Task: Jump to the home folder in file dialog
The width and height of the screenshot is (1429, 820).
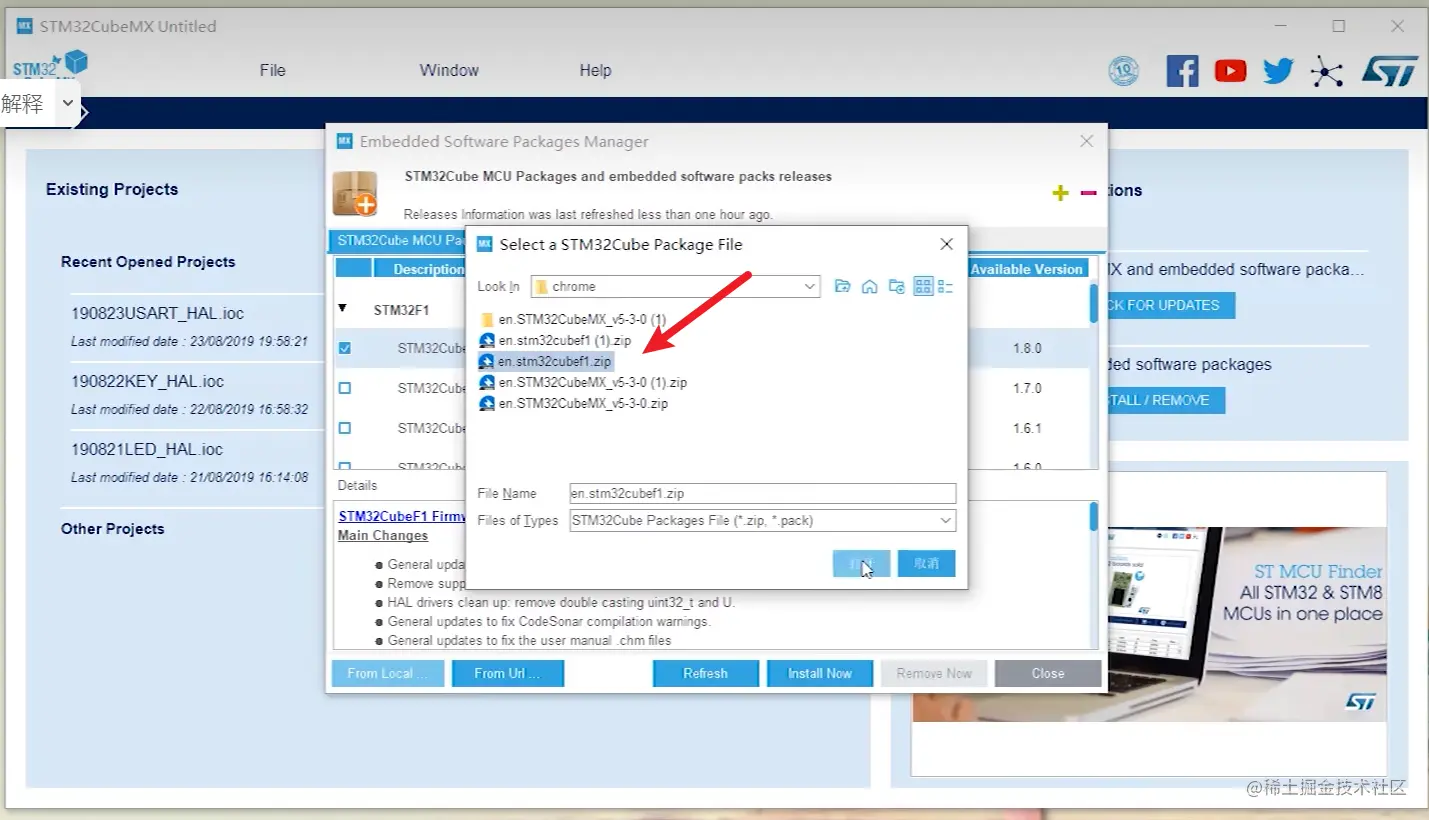Action: (x=869, y=287)
